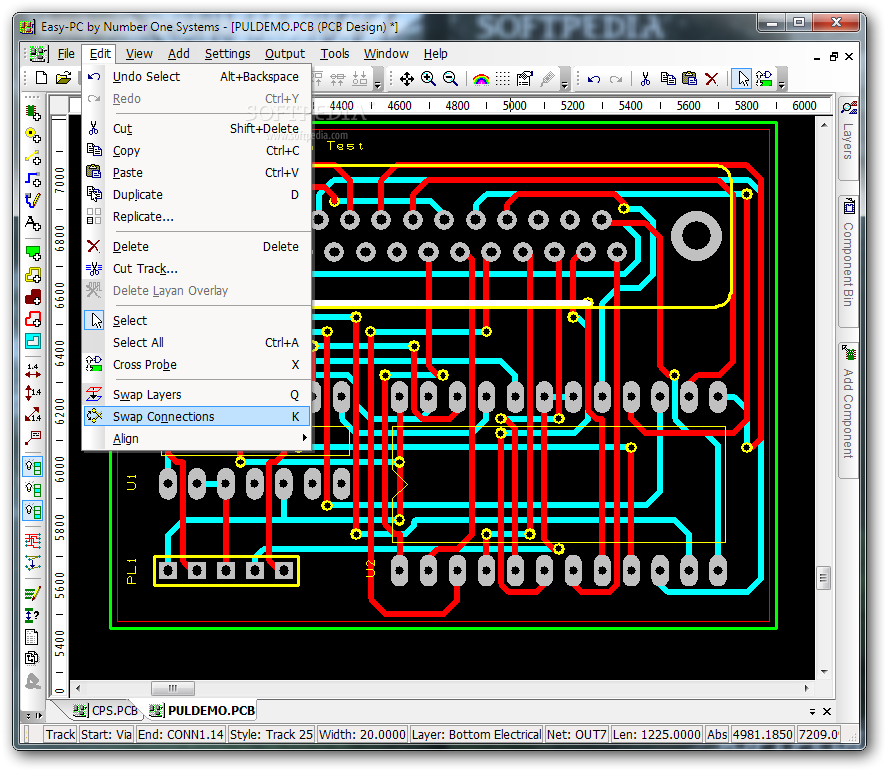Click the measure tool with question mark

click(x=33, y=615)
